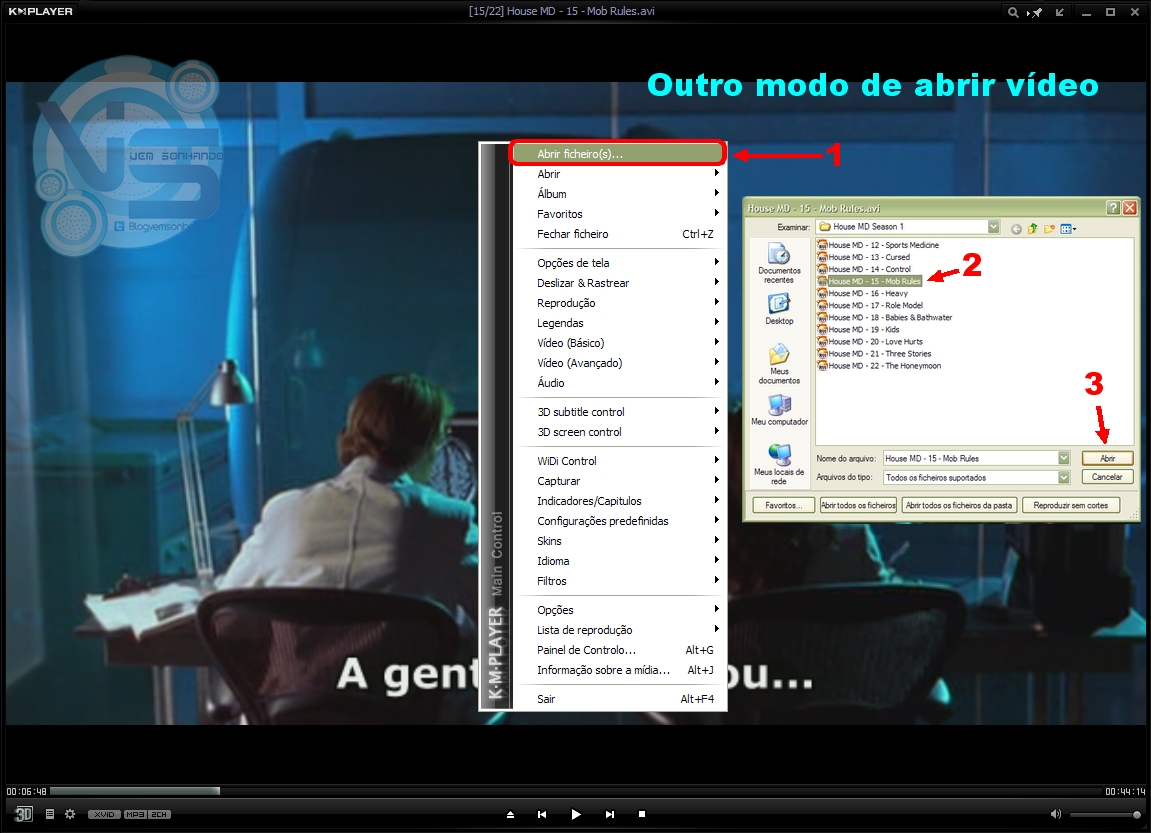Click the KMPlayer logo in title bar
The width and height of the screenshot is (1151, 833).
pyautogui.click(x=40, y=11)
